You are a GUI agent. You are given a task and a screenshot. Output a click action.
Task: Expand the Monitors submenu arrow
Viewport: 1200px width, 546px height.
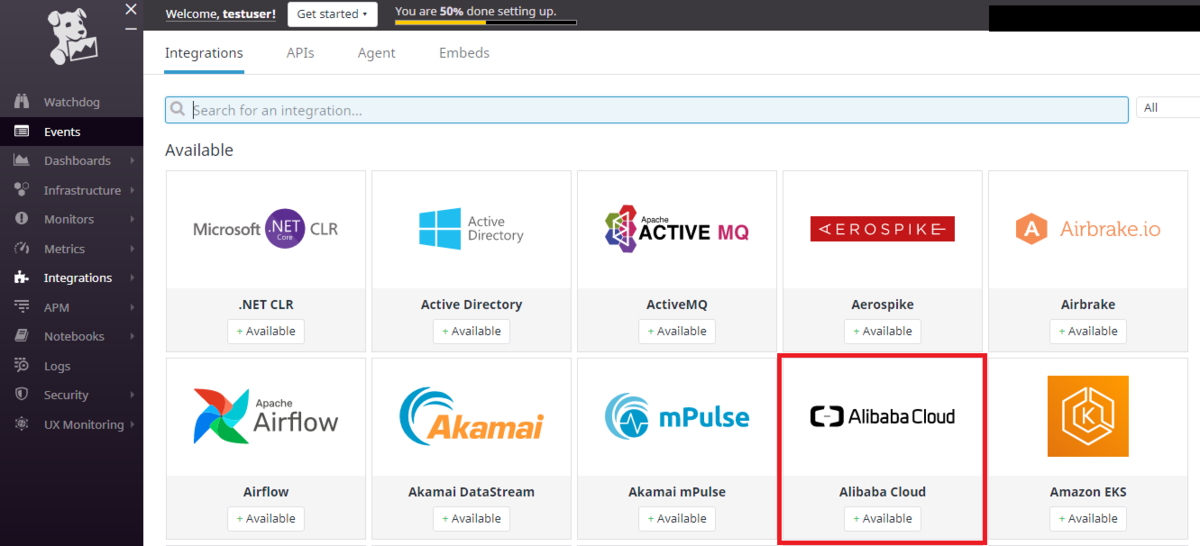click(x=132, y=219)
